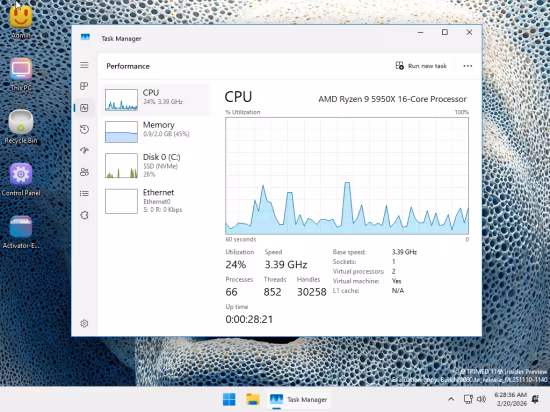550x412 pixels.
Task: Click the Performance page heading
Action: [x=128, y=66]
